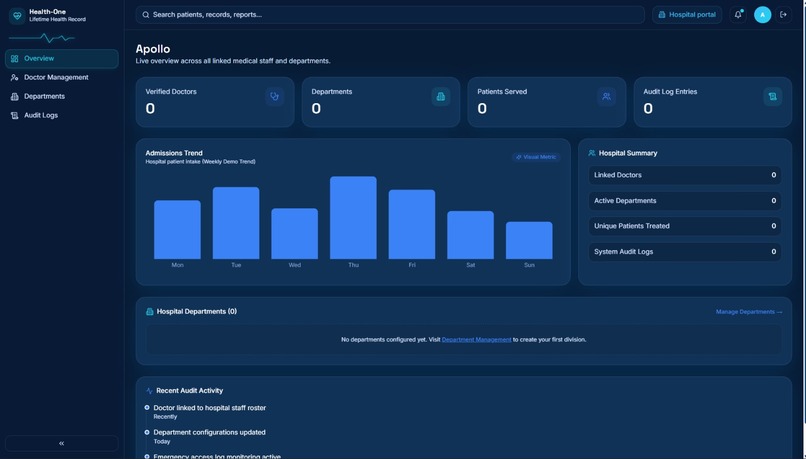Click the Active Departments summary row
This screenshot has height=459, width=806.
(x=685, y=201)
